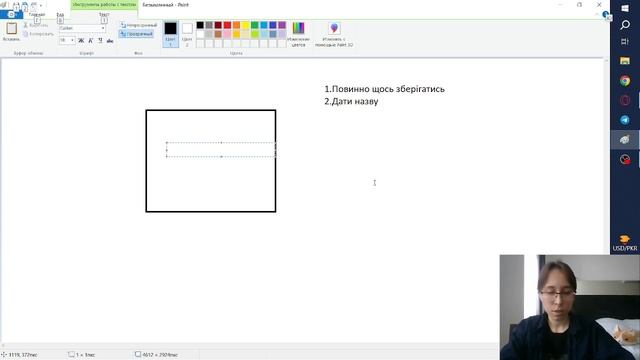The image size is (640, 360).
Task: Toggle italic К text formatting
Action: point(91,40)
